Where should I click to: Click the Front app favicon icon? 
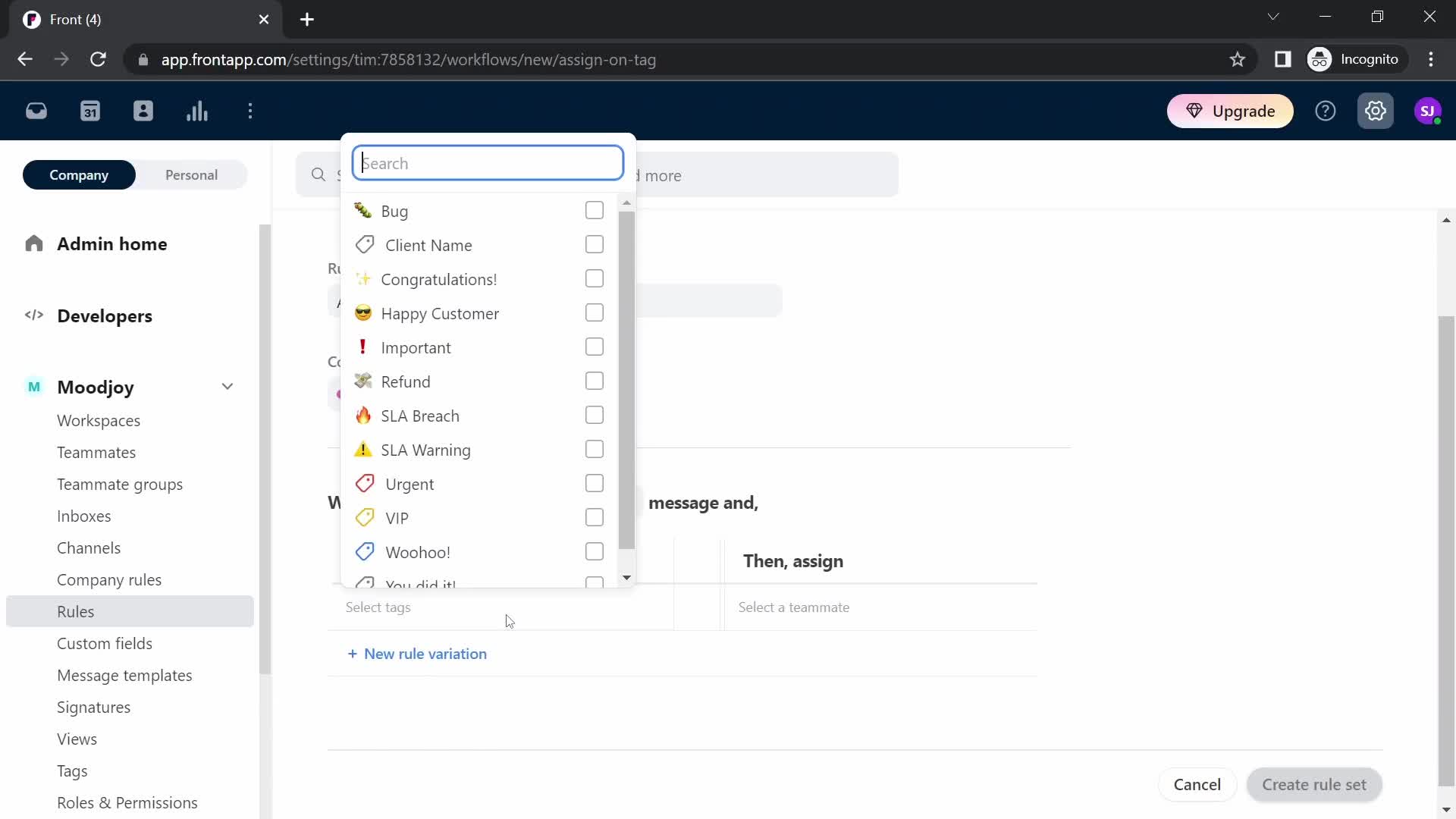coord(32,19)
